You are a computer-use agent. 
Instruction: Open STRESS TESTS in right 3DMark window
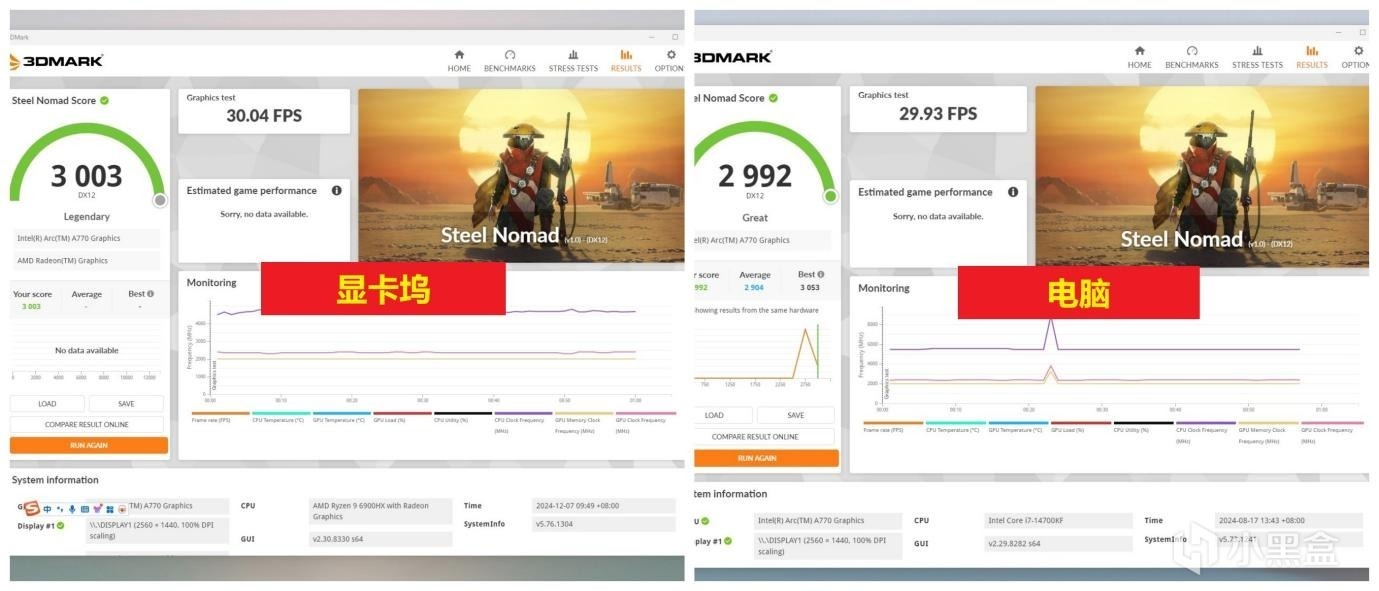(x=1257, y=57)
